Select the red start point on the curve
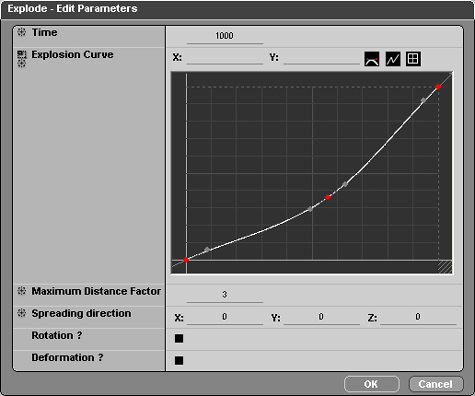 186,260
